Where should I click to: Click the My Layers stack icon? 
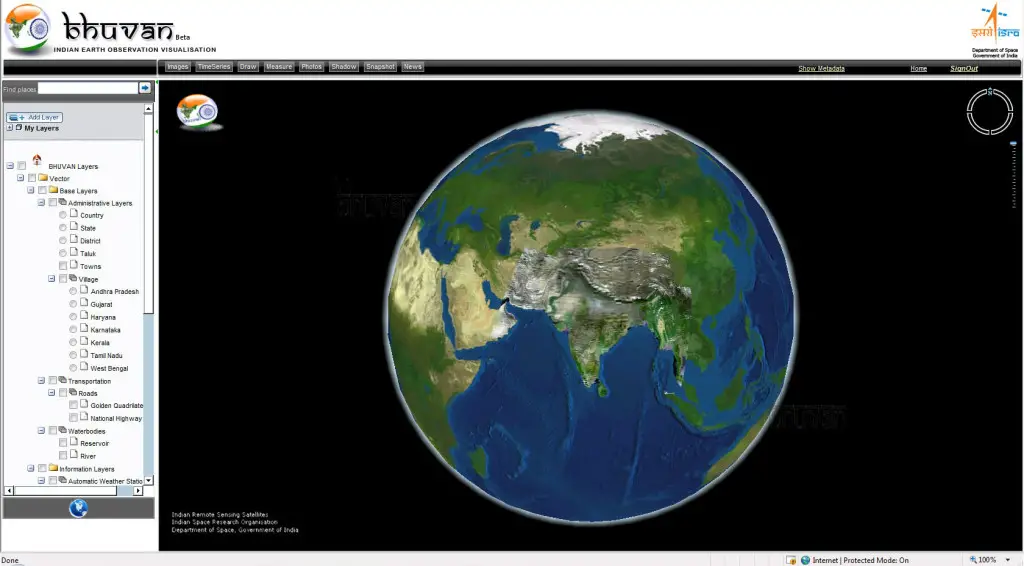pos(19,127)
